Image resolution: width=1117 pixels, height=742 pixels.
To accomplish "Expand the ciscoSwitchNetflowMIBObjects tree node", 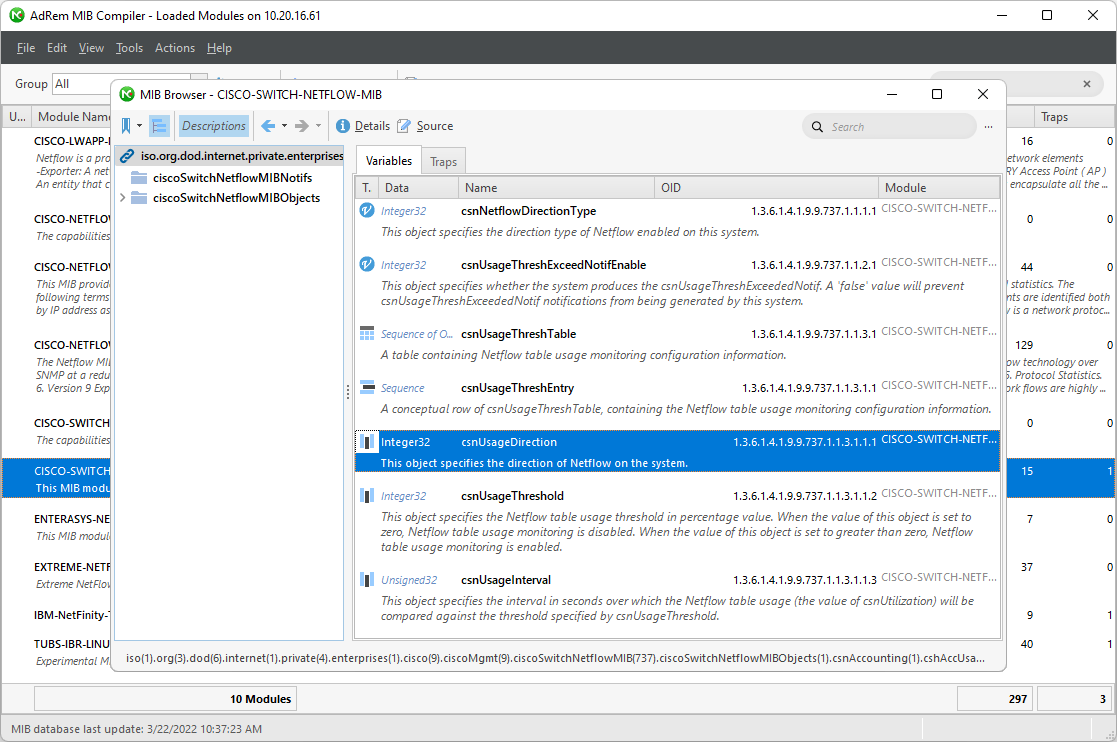I will [123, 198].
